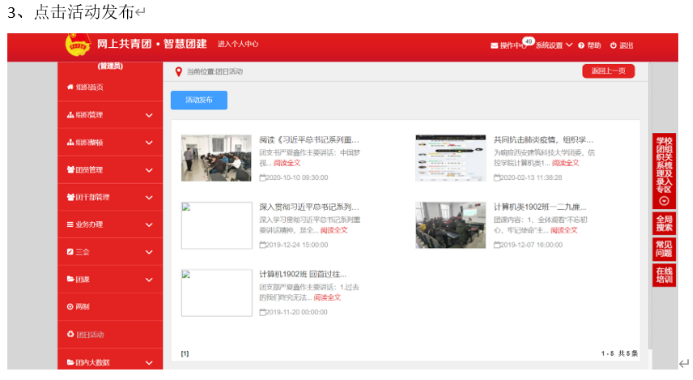Click the 团日活动 recycle-style icon
693x380 pixels.
(x=70, y=334)
